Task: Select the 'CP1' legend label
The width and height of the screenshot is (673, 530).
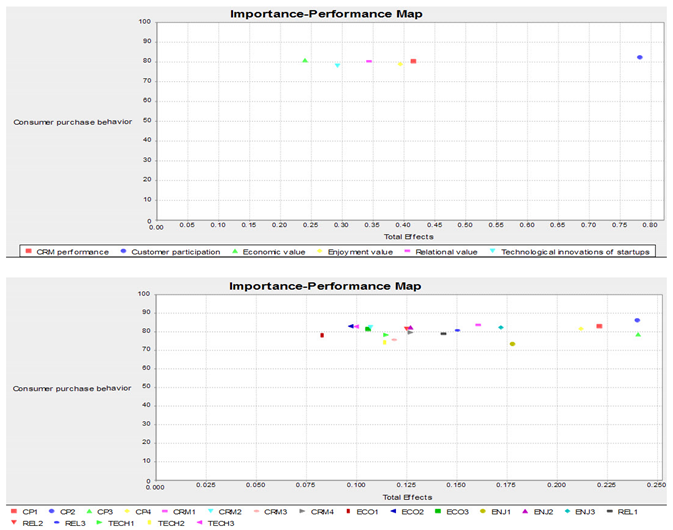Action: (30, 512)
